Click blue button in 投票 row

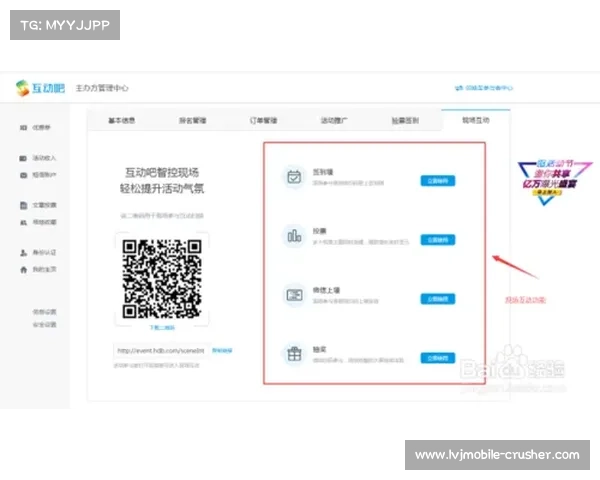pyautogui.click(x=438, y=240)
